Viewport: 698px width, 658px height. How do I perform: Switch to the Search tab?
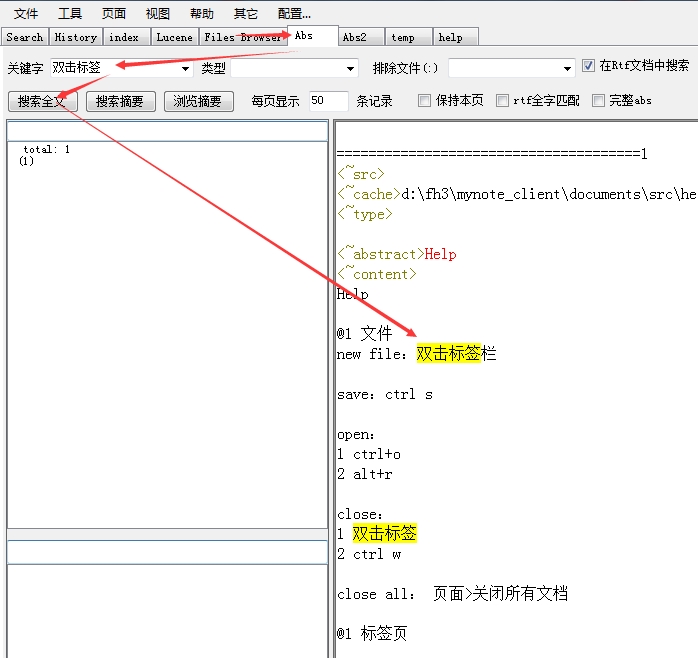(24, 37)
